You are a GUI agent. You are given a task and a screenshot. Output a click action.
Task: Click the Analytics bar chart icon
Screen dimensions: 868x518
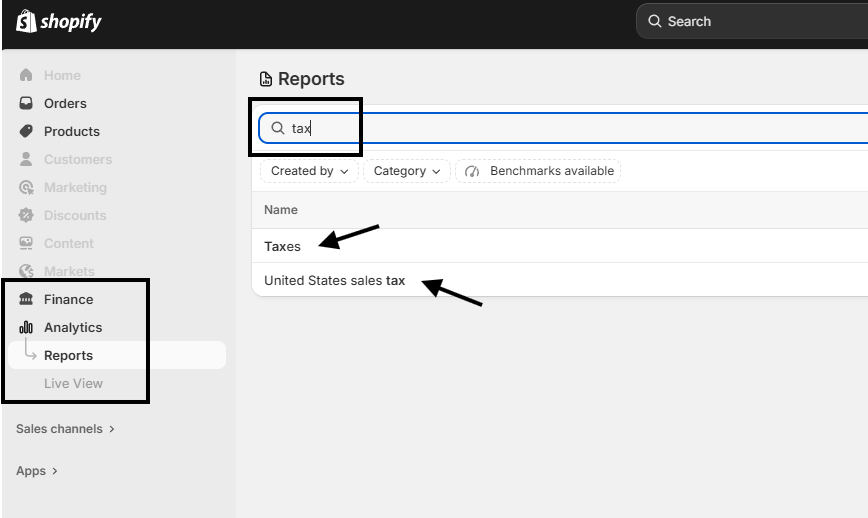26,327
